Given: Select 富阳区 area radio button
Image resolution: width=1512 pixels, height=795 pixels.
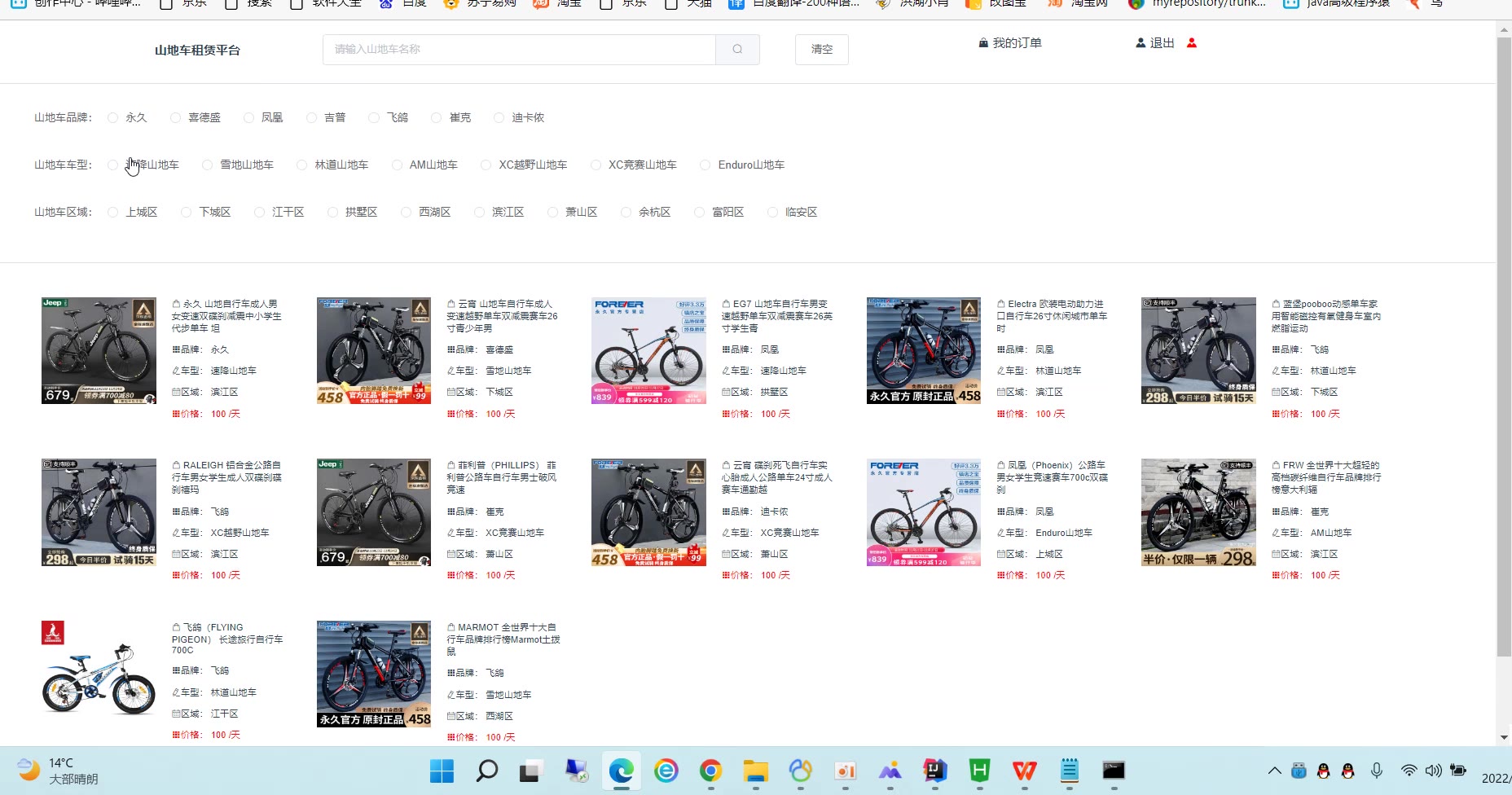Looking at the screenshot, I should [699, 213].
